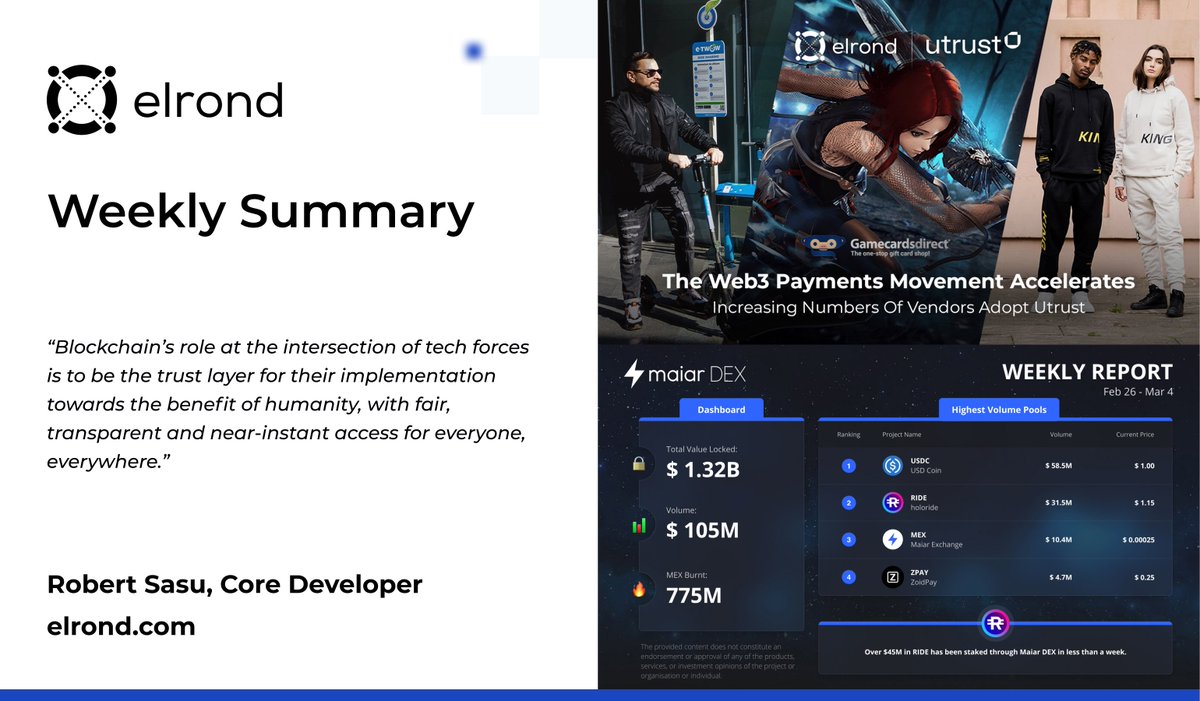This screenshot has width=1200, height=701.
Task: Open the elrond.com link
Action: [121, 626]
